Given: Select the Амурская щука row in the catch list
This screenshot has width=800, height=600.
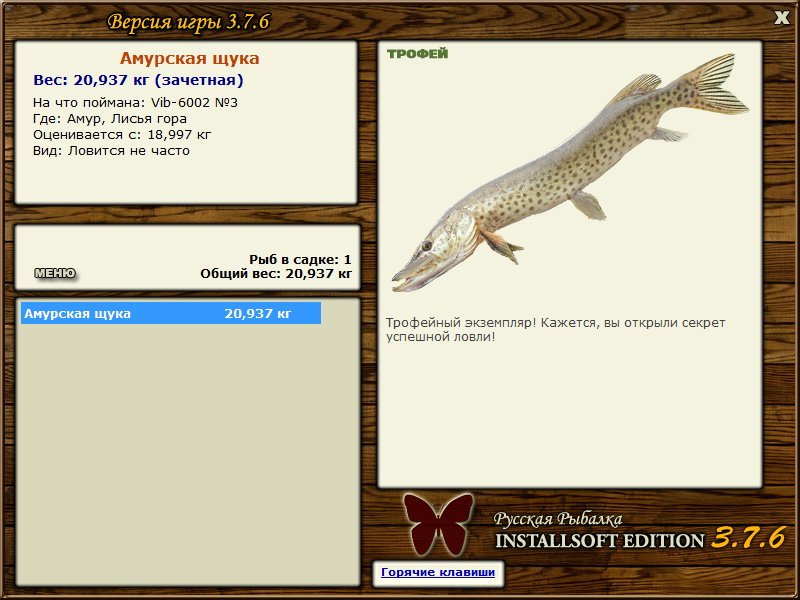Looking at the screenshot, I should pos(171,313).
